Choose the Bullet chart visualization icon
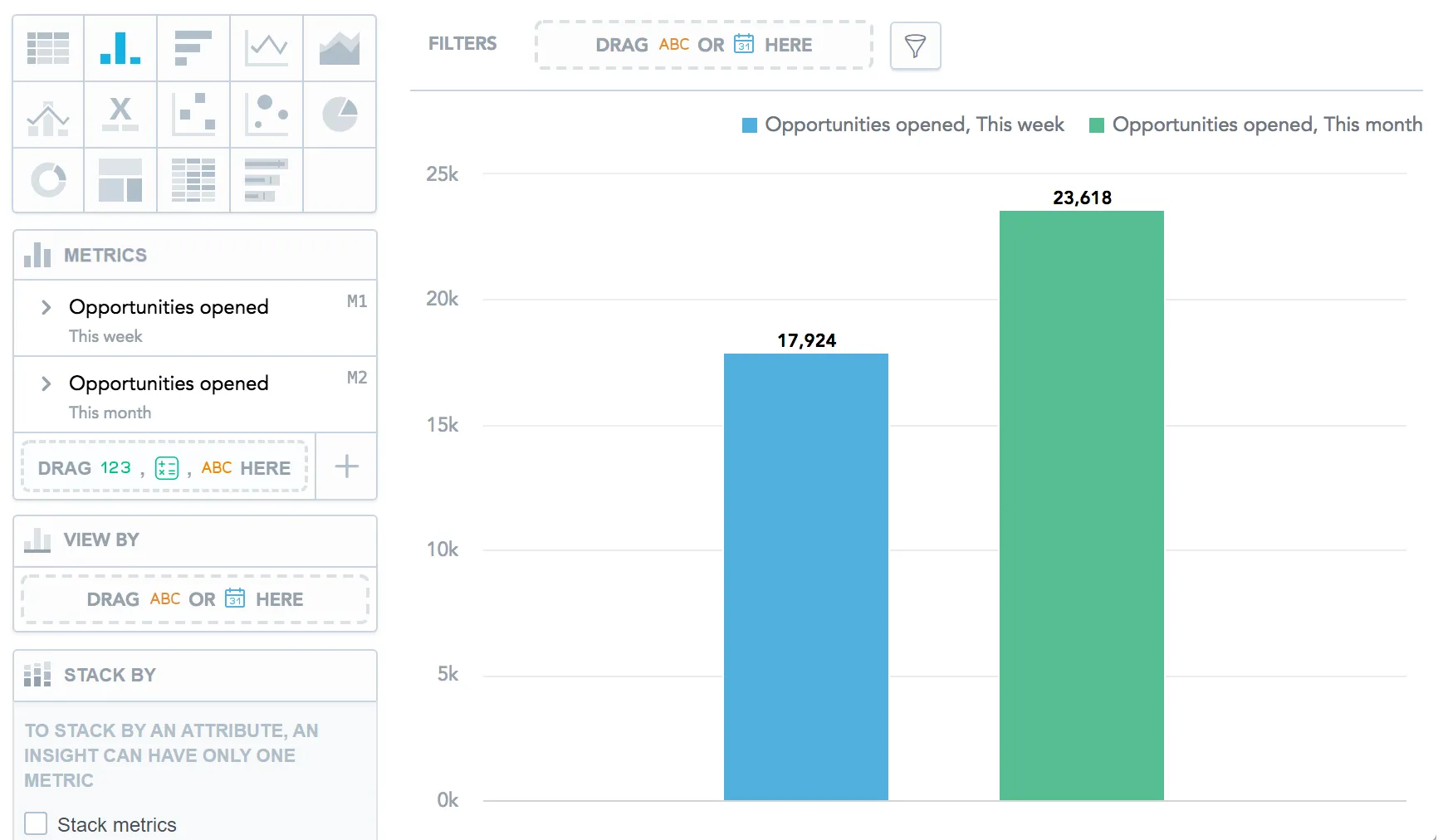 [267, 180]
